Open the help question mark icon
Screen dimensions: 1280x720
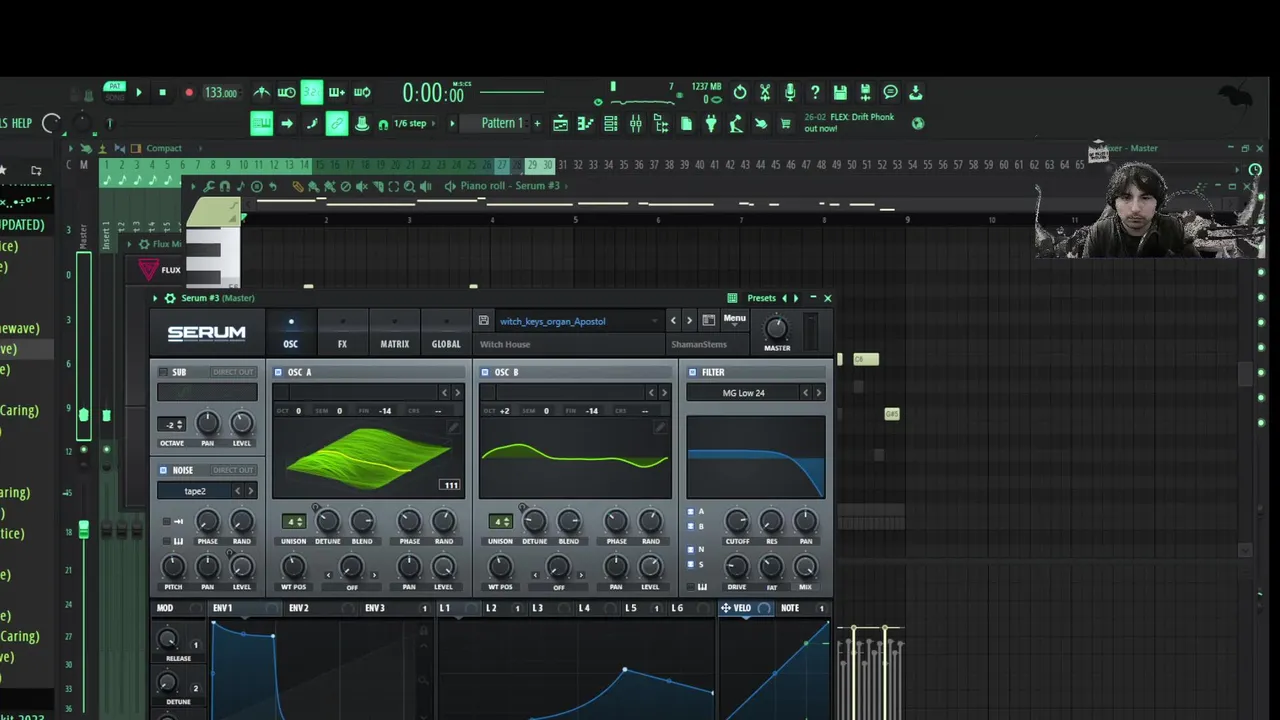point(815,92)
